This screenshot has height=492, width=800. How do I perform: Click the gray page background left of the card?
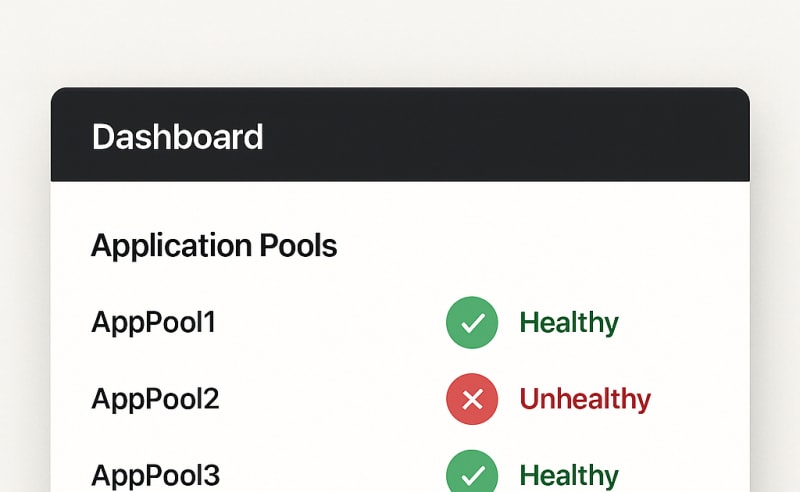[x=24, y=300]
